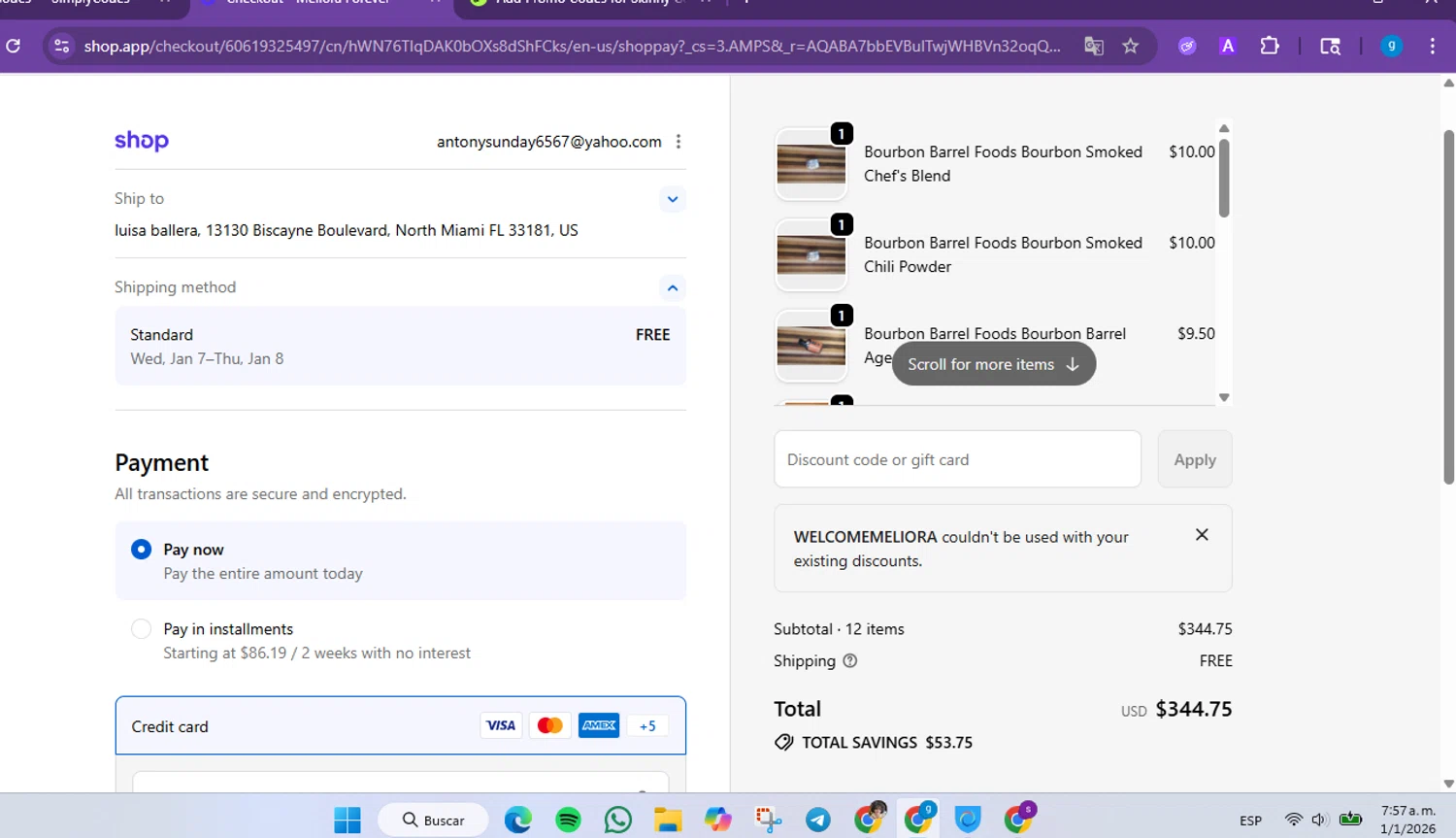Click Scroll for more items button

pos(994,364)
